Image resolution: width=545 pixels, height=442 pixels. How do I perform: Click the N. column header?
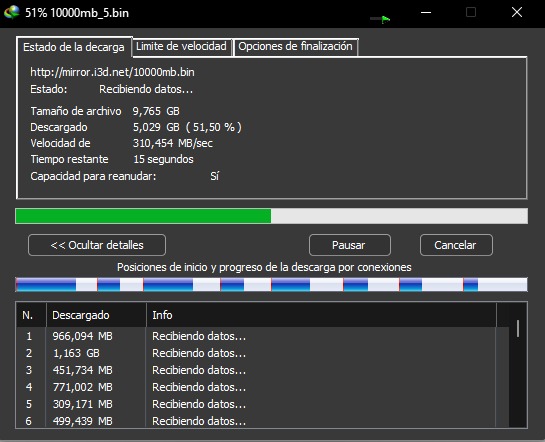[x=31, y=315]
